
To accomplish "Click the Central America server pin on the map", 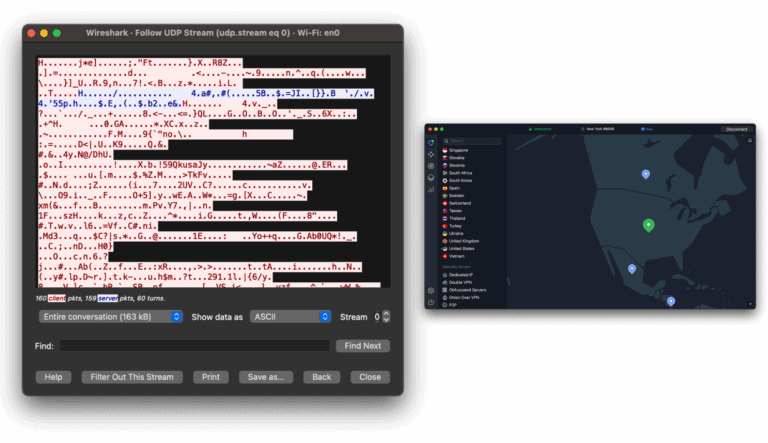I will click(671, 301).
